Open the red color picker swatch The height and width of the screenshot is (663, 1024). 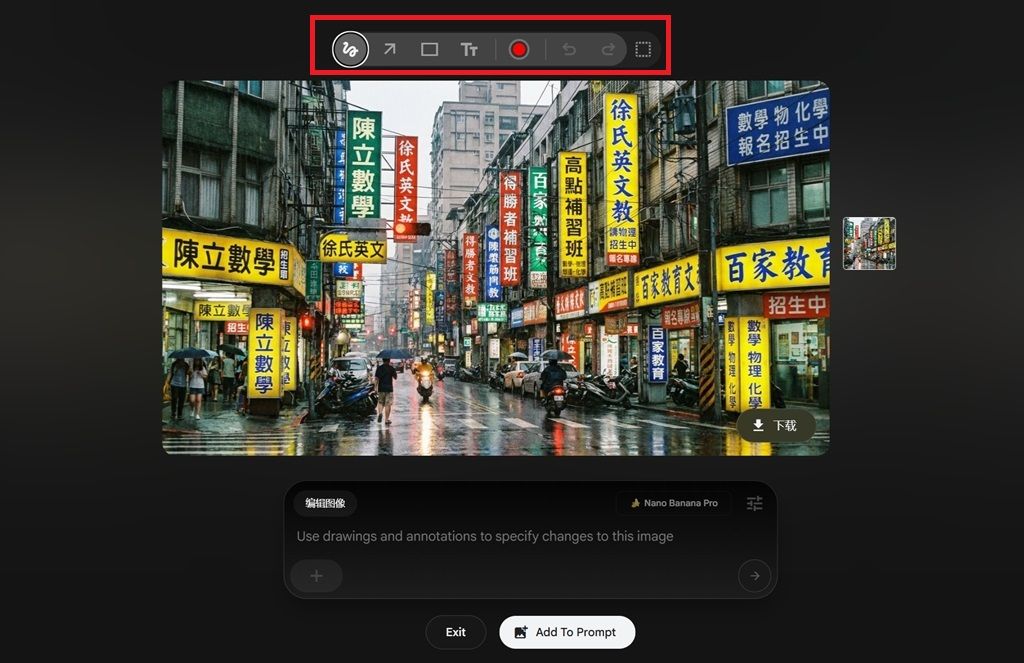coord(519,50)
